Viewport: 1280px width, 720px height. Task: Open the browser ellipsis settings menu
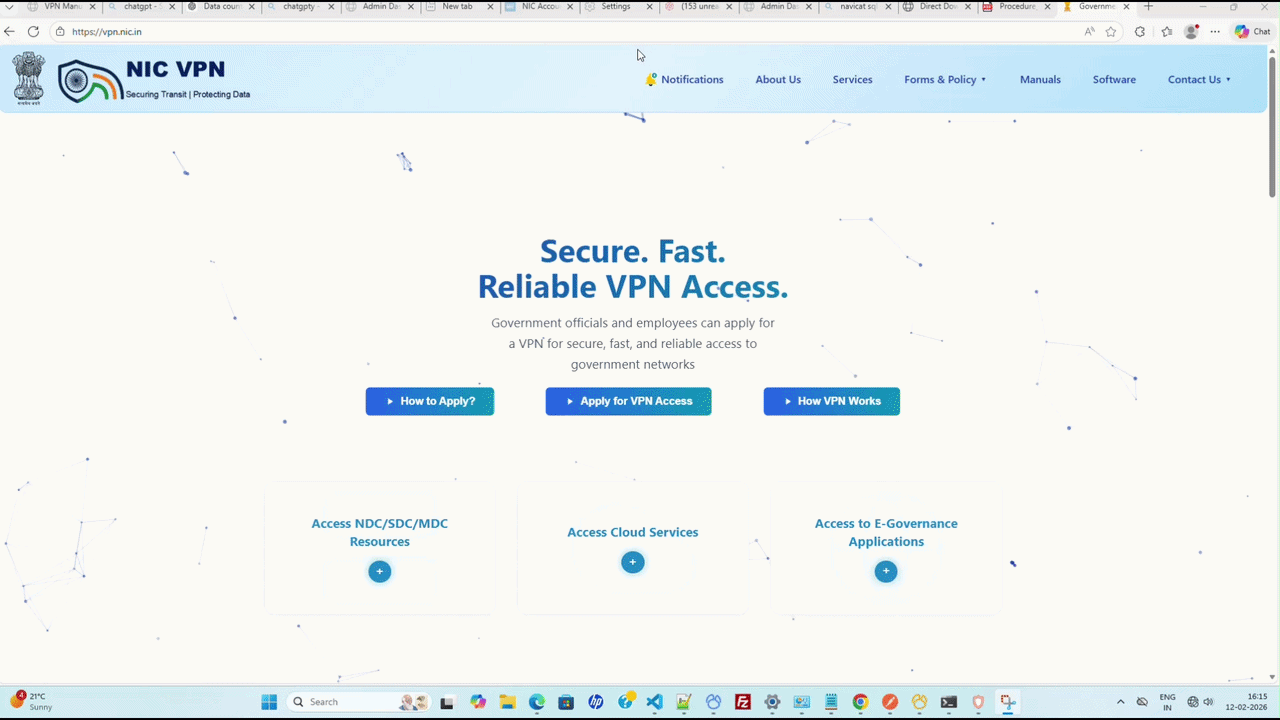1214,31
